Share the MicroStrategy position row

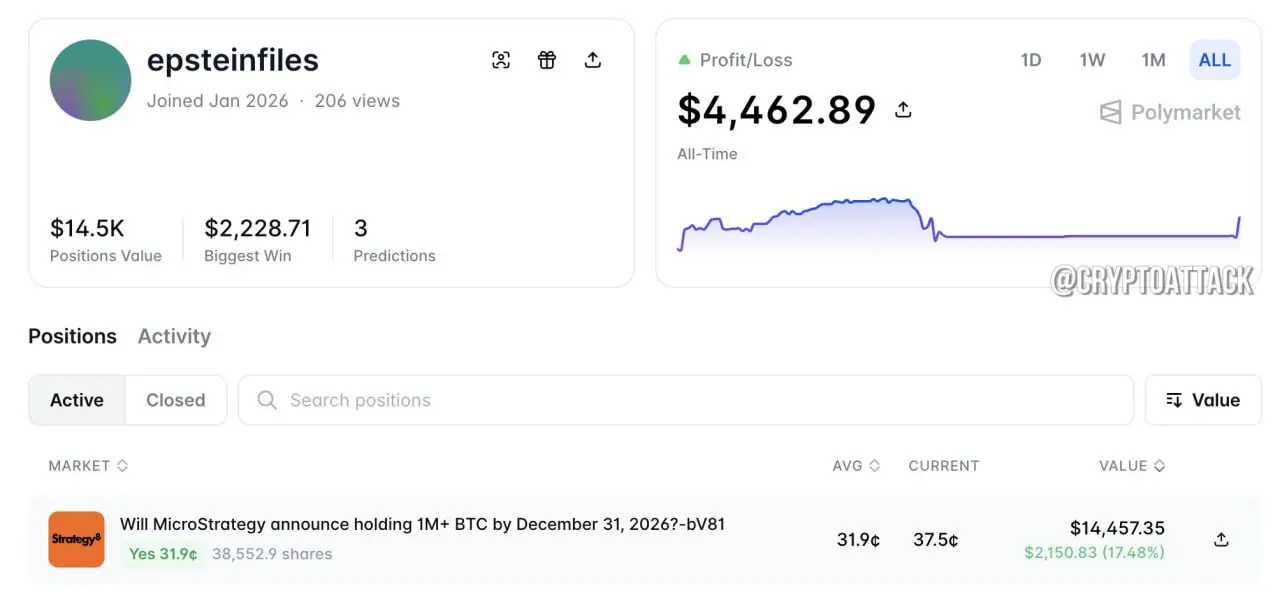pos(1221,540)
